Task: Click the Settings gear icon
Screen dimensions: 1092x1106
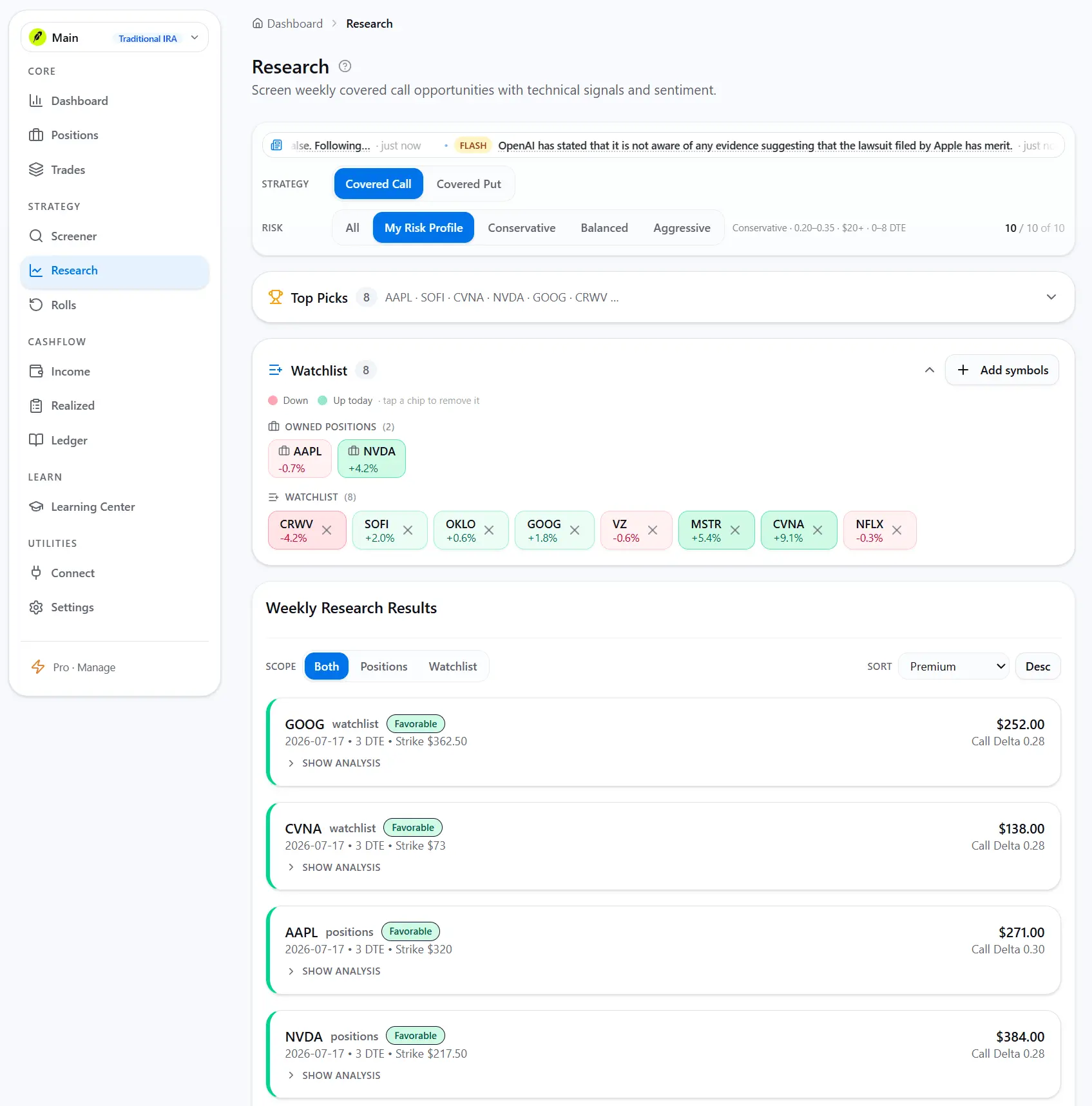Action: coord(36,607)
